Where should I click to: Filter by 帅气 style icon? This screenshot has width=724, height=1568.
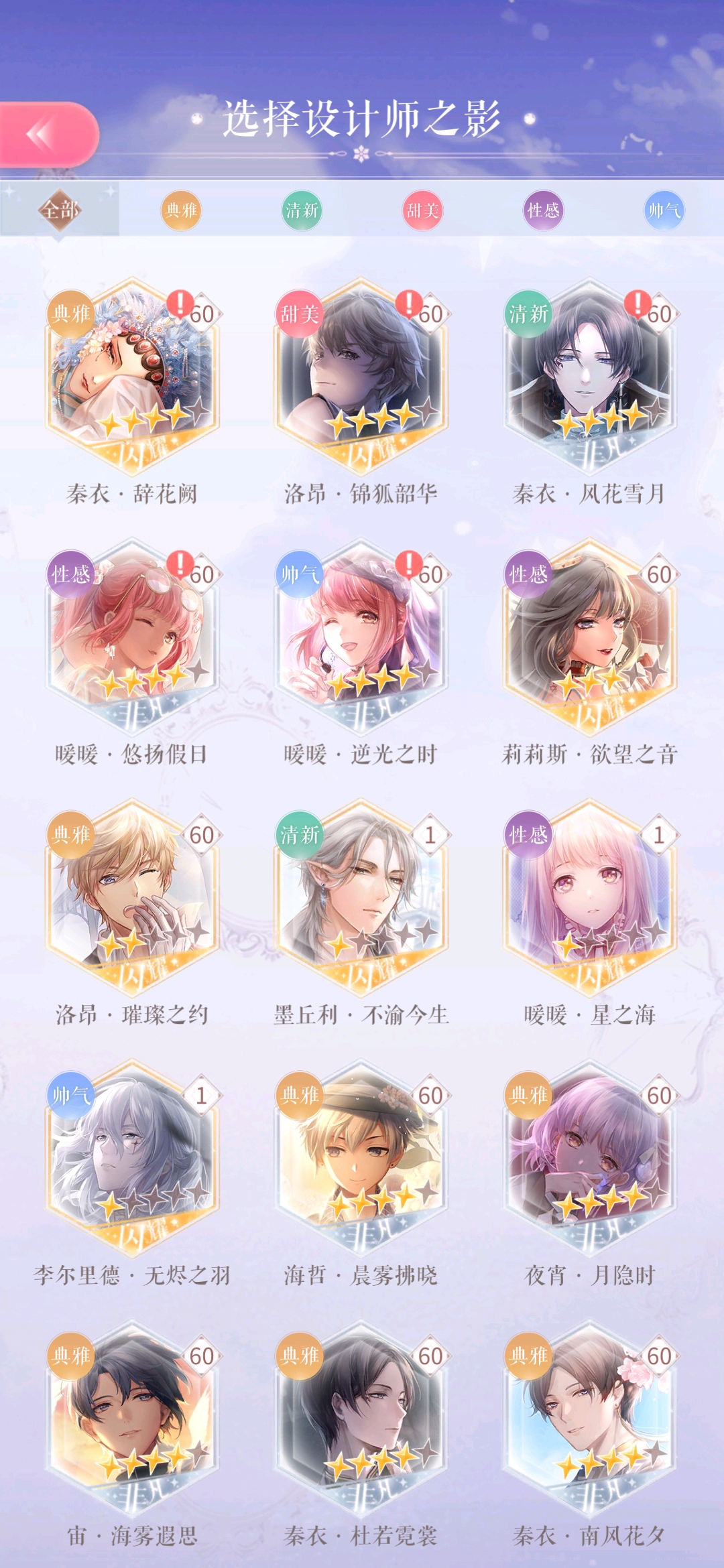[x=664, y=210]
